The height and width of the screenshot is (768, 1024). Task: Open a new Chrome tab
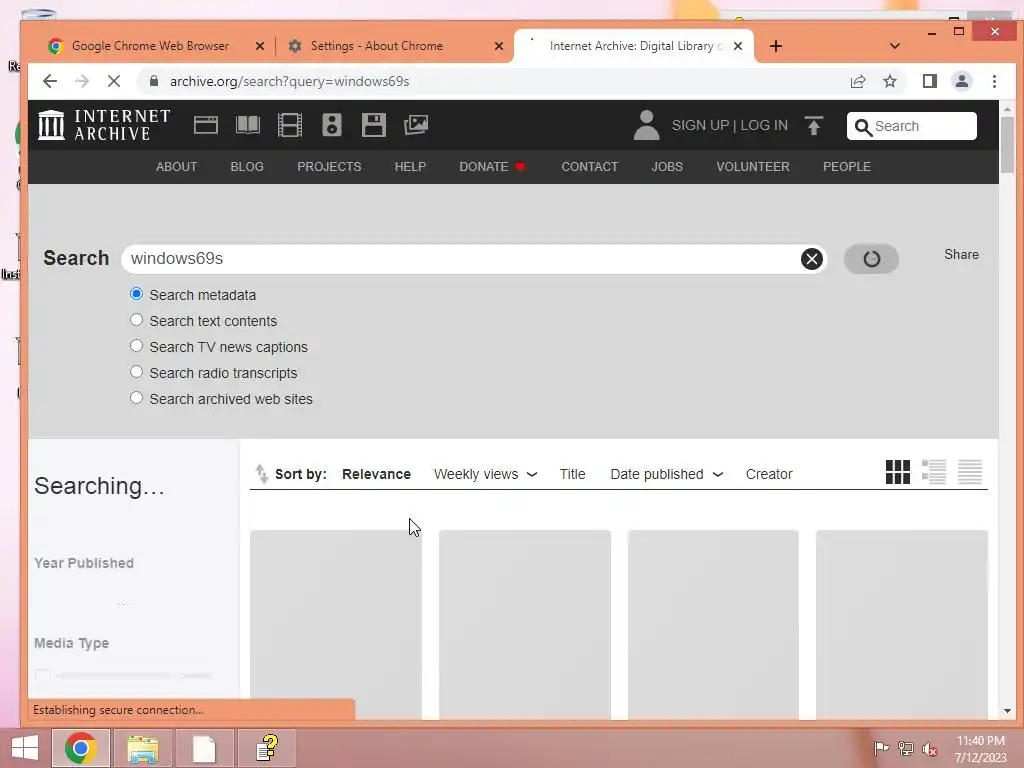775,46
